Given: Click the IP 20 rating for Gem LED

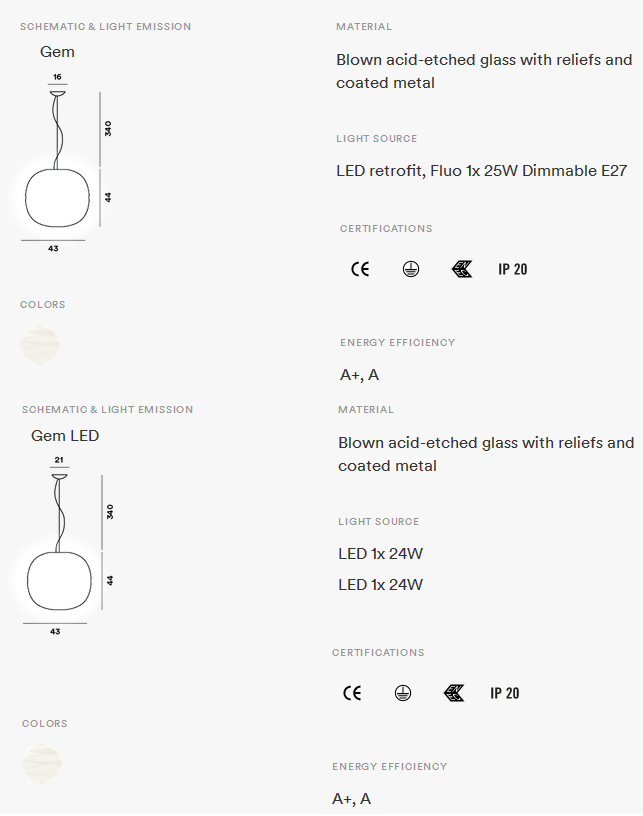Looking at the screenshot, I should pos(505,693).
